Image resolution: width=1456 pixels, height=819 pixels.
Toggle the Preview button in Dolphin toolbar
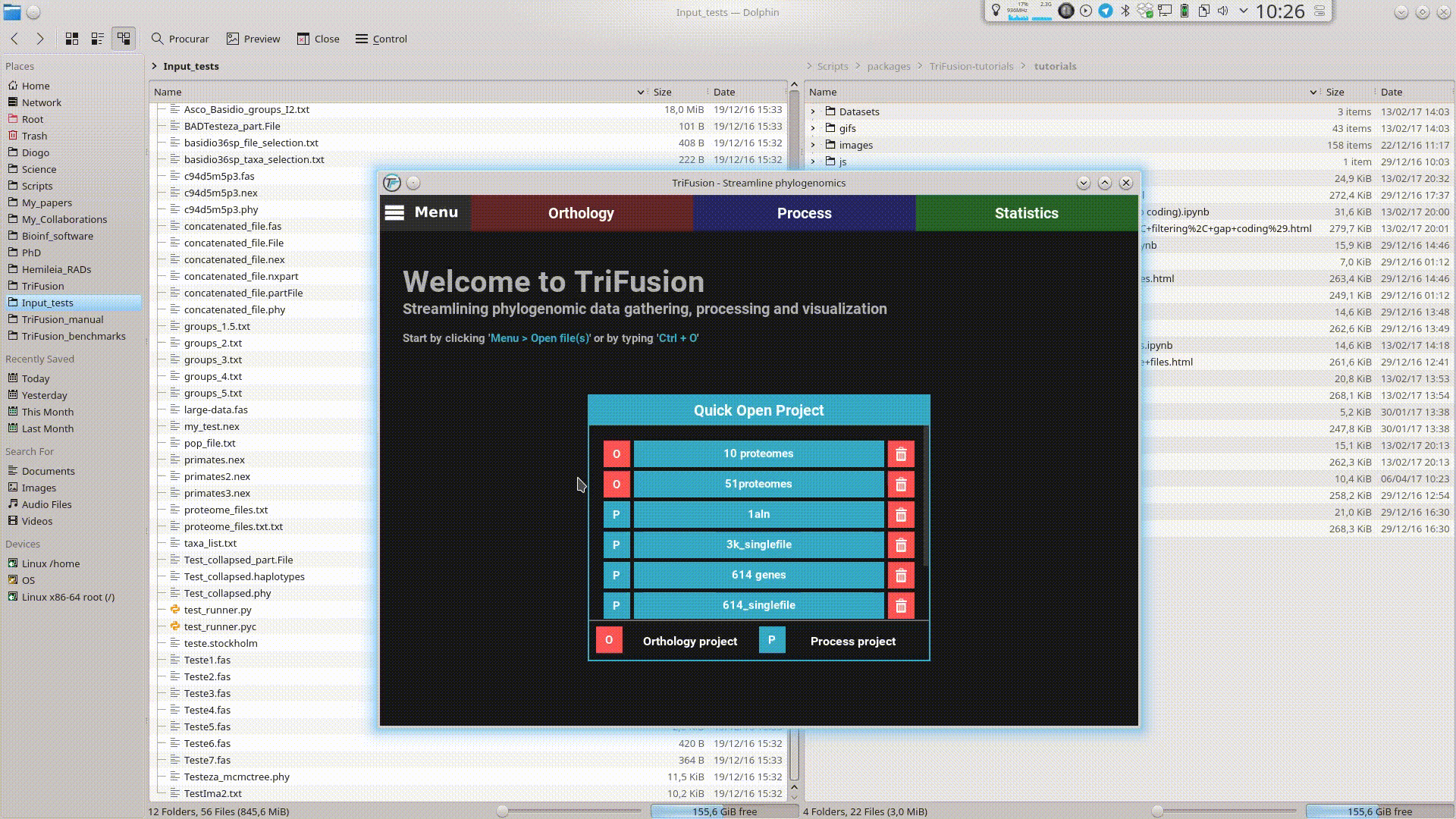[x=253, y=39]
